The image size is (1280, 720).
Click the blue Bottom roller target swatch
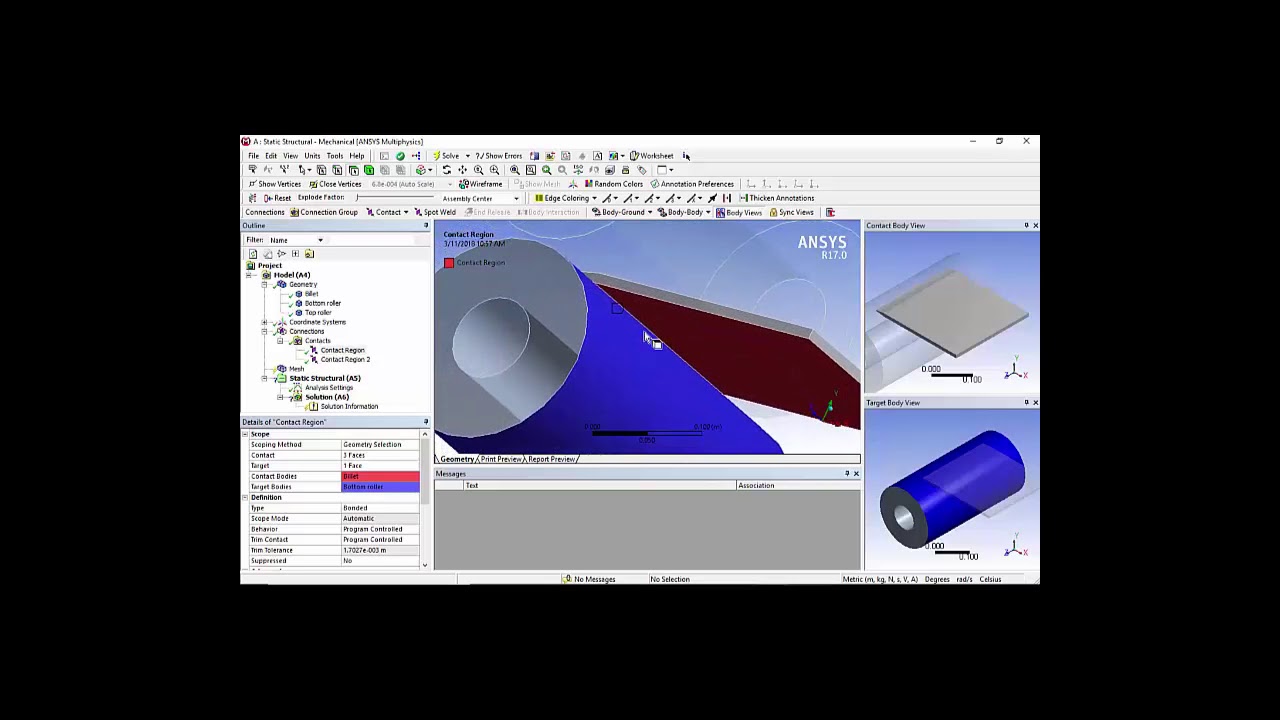pos(380,487)
